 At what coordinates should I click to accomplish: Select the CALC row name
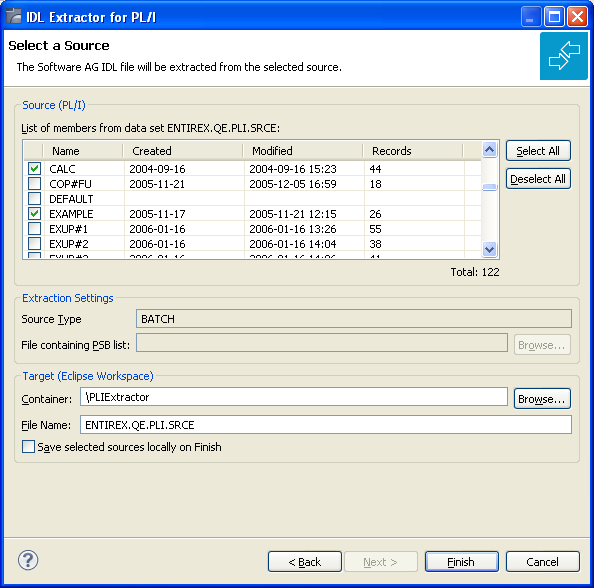[62, 169]
